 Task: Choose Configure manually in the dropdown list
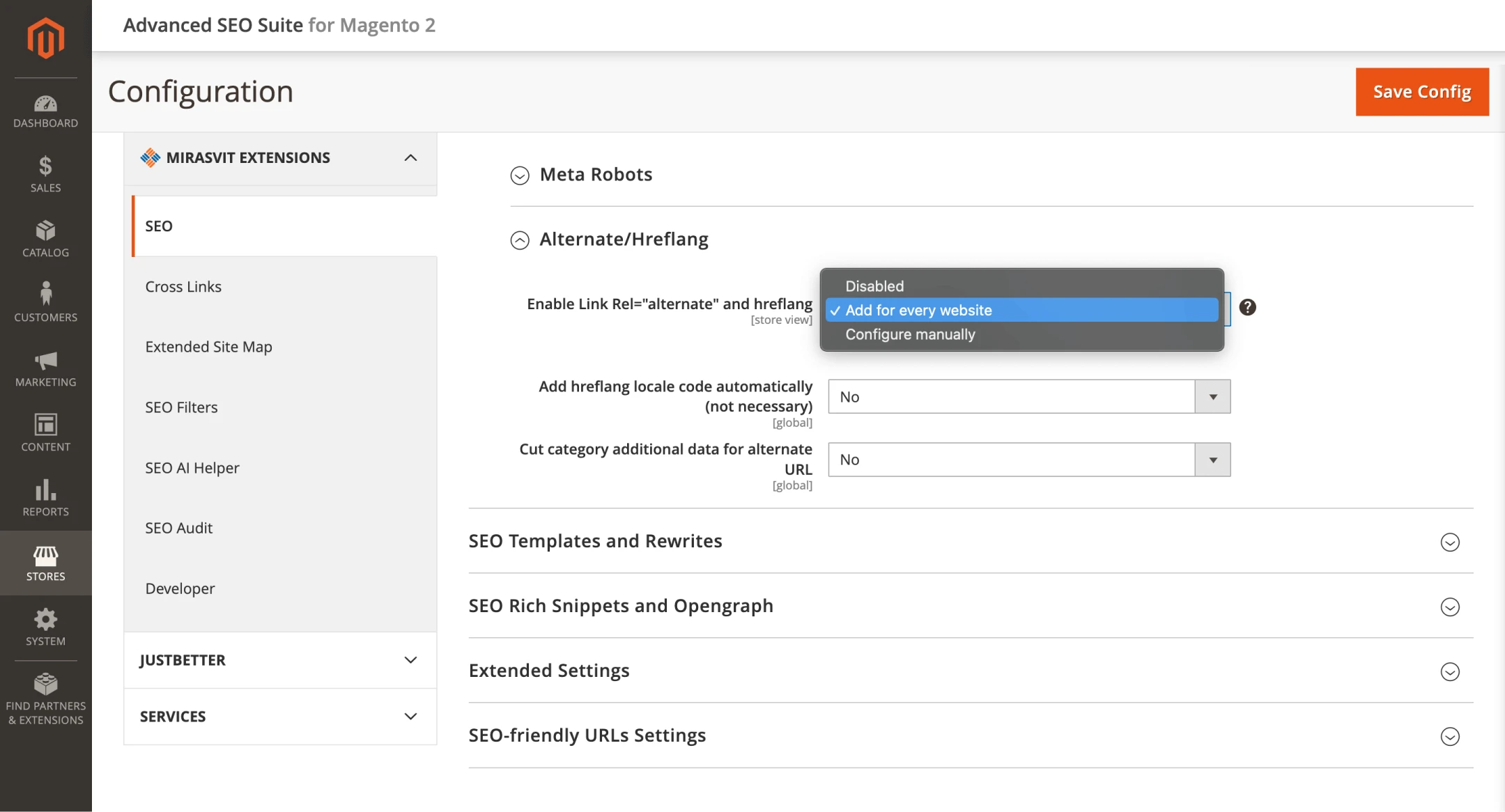pyautogui.click(x=910, y=334)
